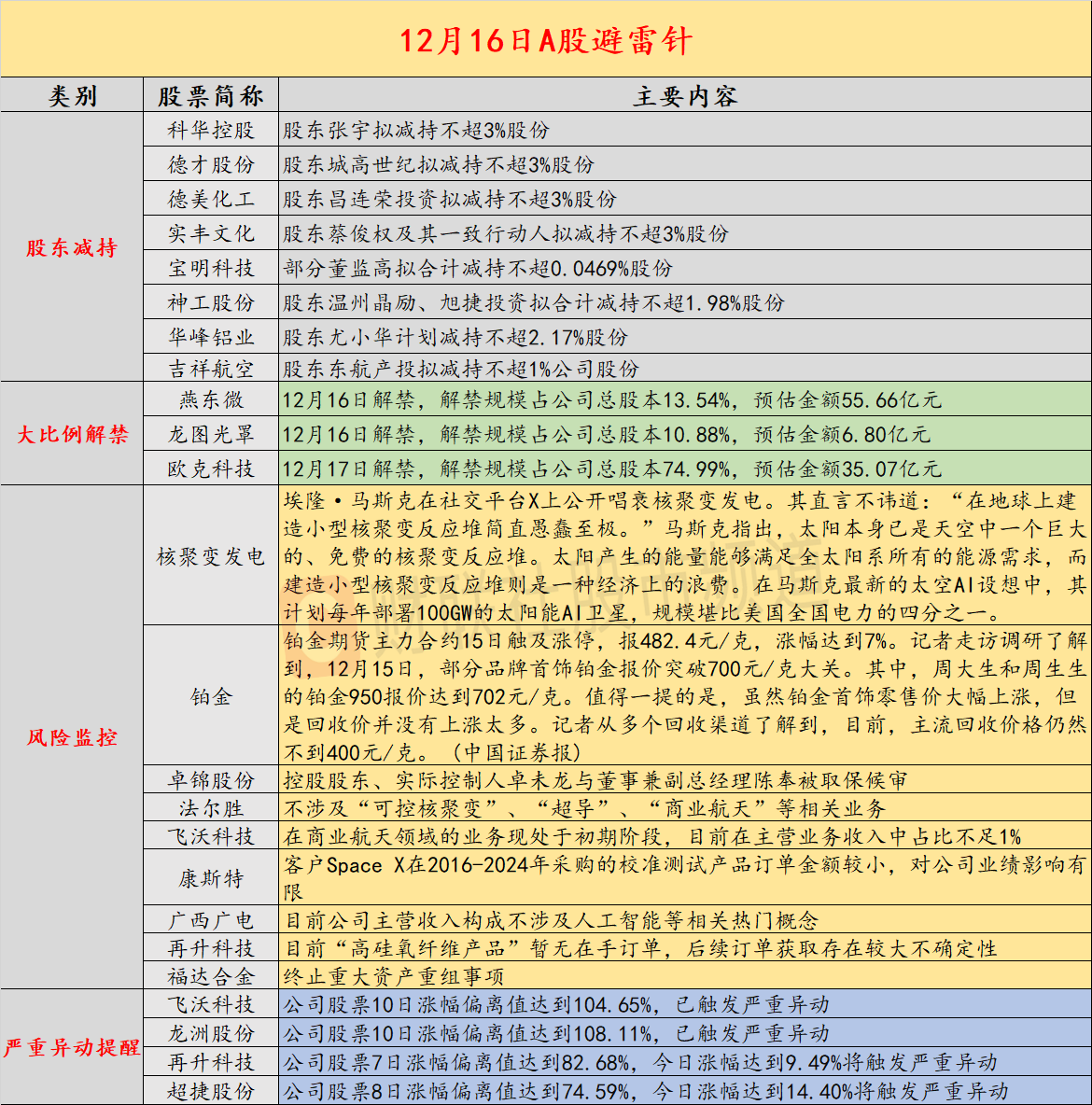This screenshot has width=1092, height=1105.
Task: Select stock name 德才股份
Action: 211,164
